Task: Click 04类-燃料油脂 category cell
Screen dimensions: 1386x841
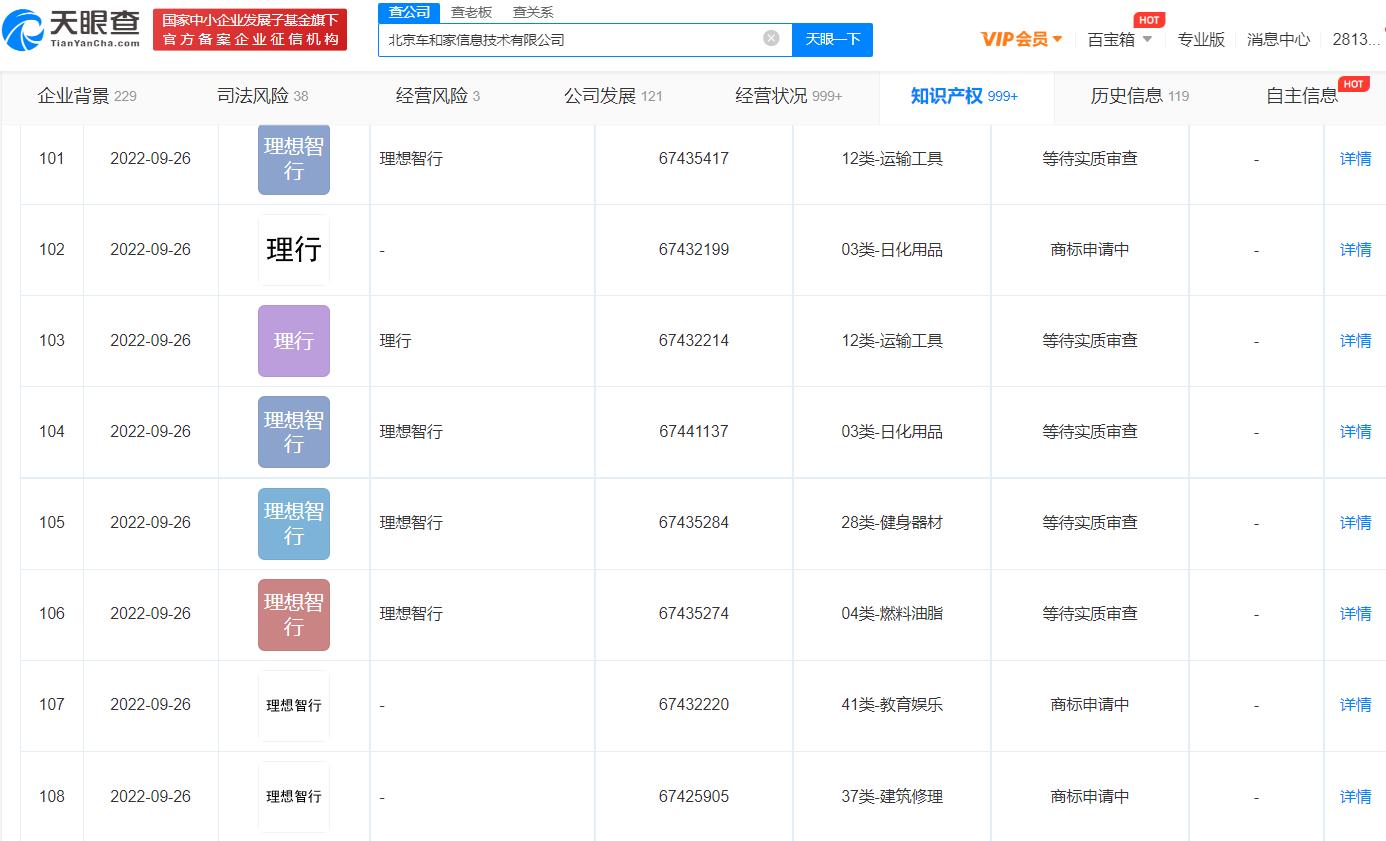Action: coord(892,614)
